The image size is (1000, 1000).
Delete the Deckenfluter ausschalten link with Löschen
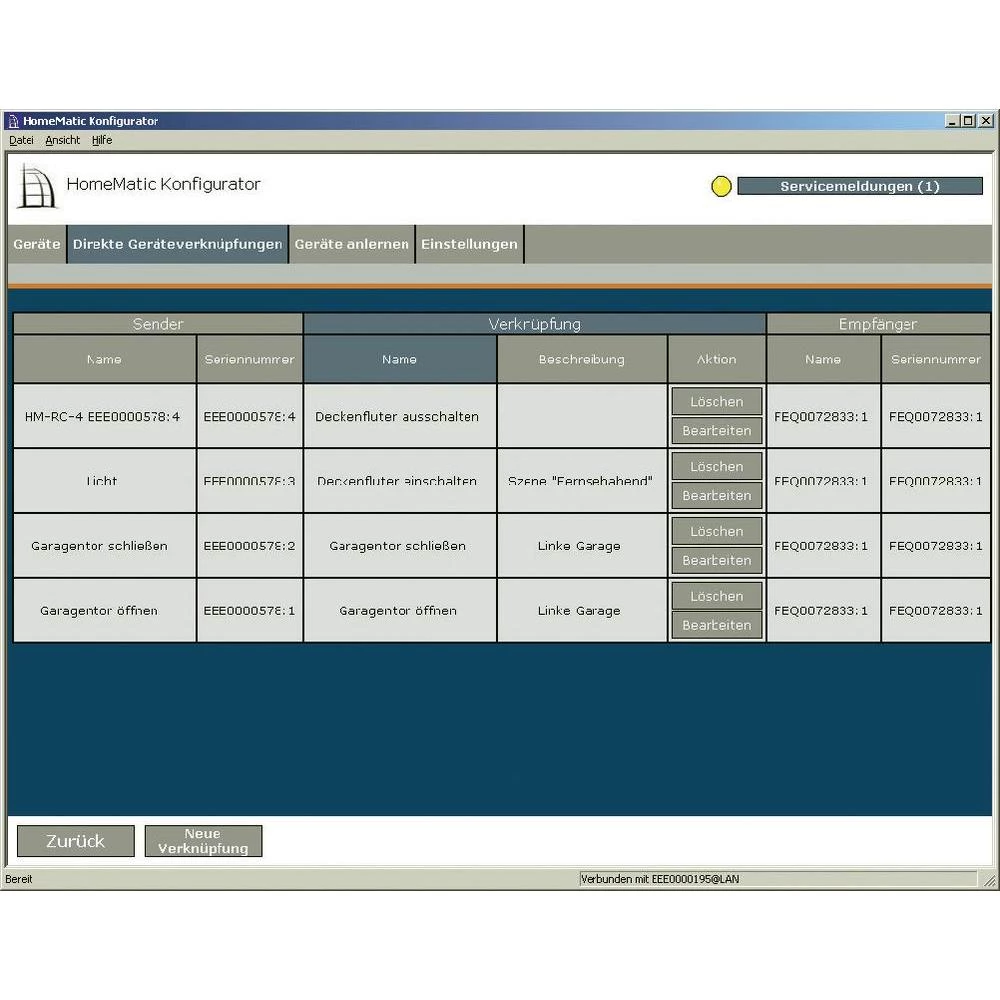click(x=716, y=402)
